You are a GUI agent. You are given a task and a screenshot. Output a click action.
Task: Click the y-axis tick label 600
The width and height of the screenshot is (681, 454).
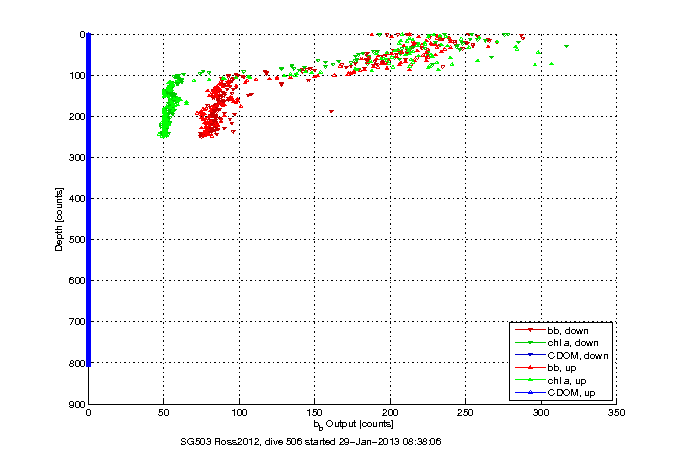point(76,281)
